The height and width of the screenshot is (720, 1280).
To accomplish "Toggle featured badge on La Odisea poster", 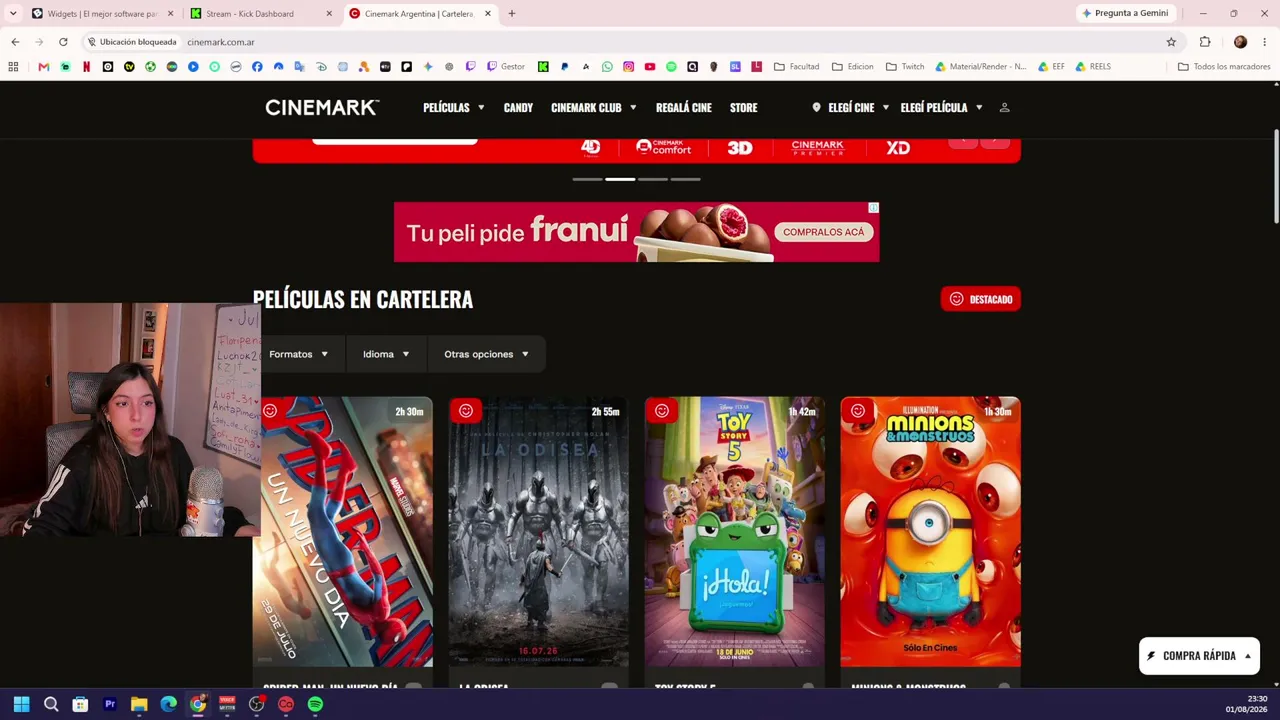I will click(x=466, y=410).
